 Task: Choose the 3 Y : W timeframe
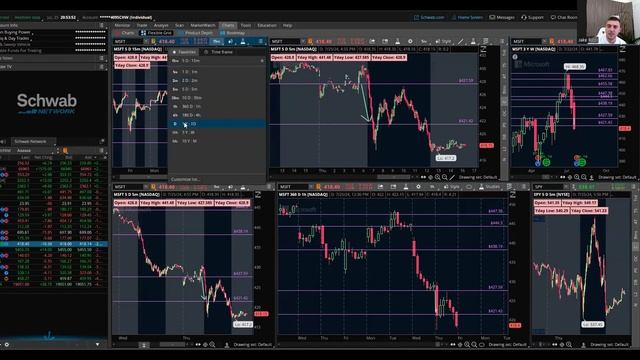[x=217, y=132]
